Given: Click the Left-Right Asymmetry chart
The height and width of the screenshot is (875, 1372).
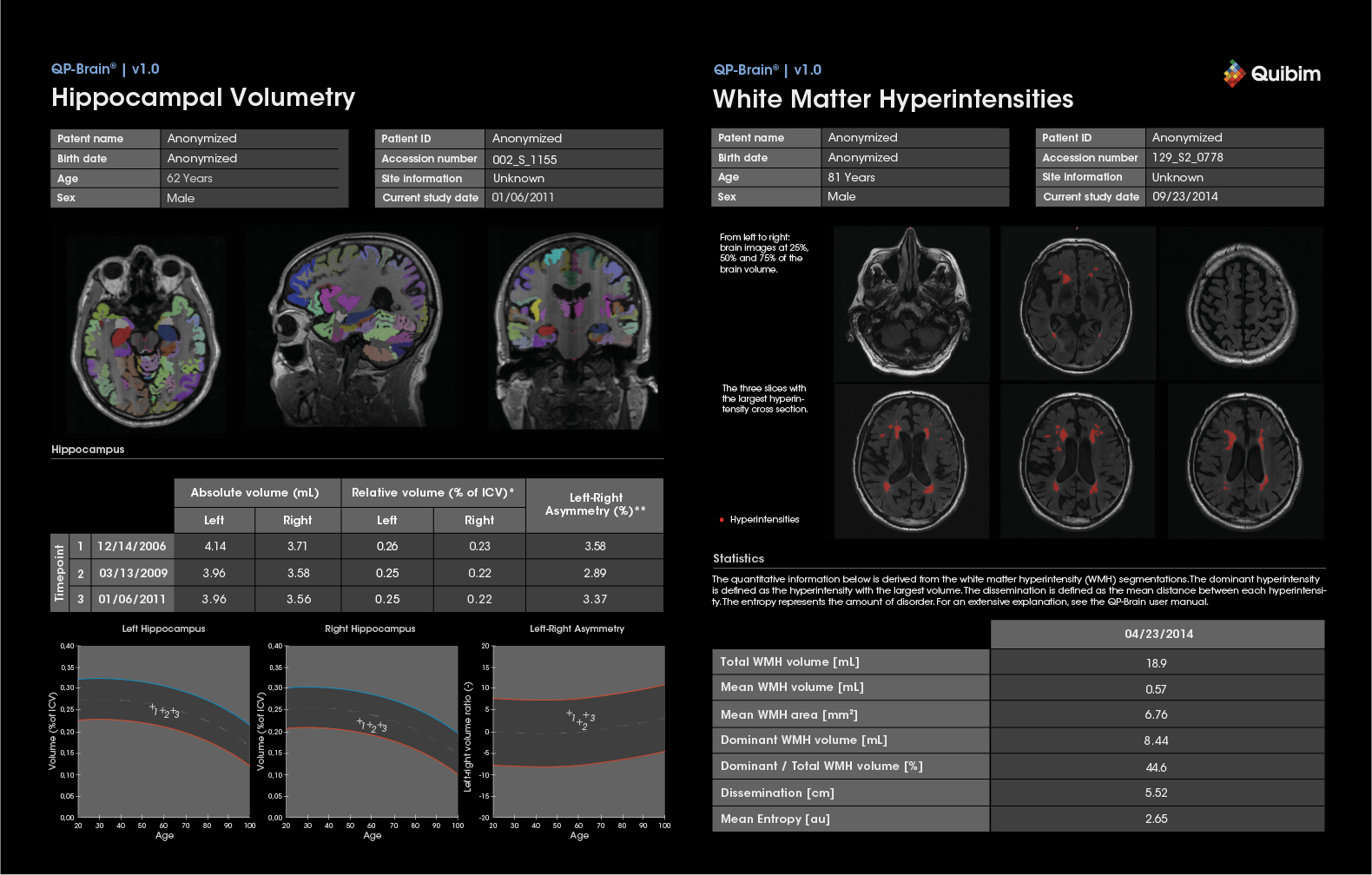Looking at the screenshot, I should pyautogui.click(x=578, y=731).
